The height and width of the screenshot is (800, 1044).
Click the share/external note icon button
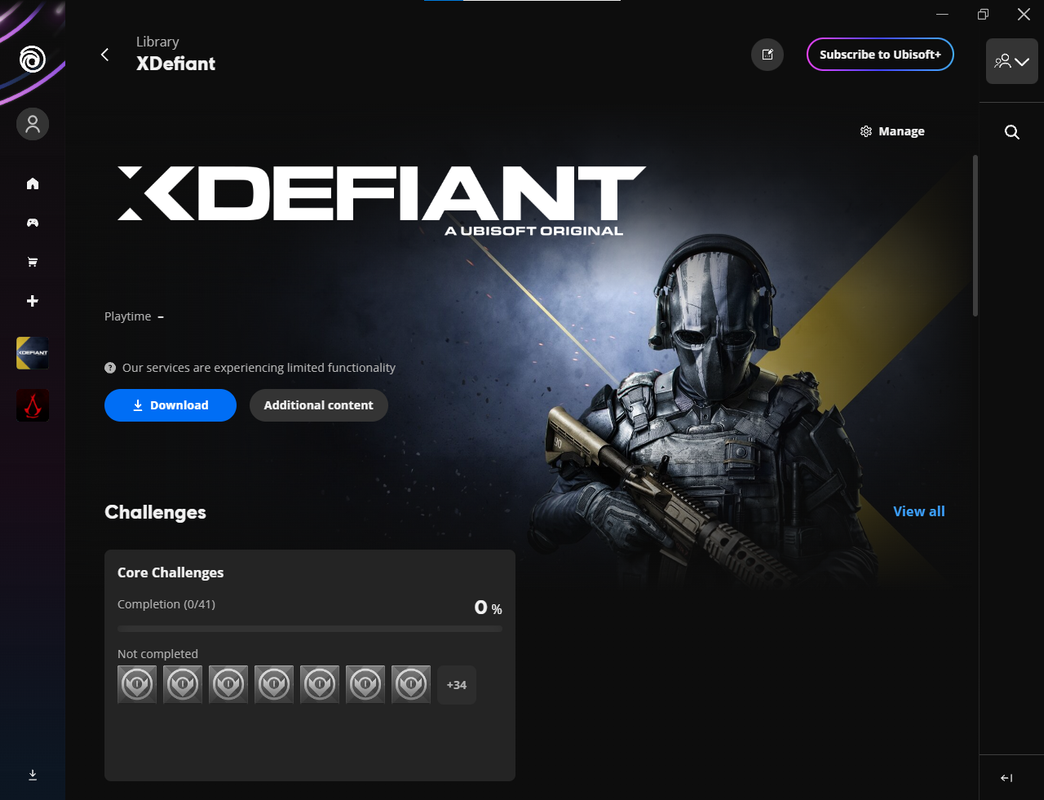tap(767, 55)
